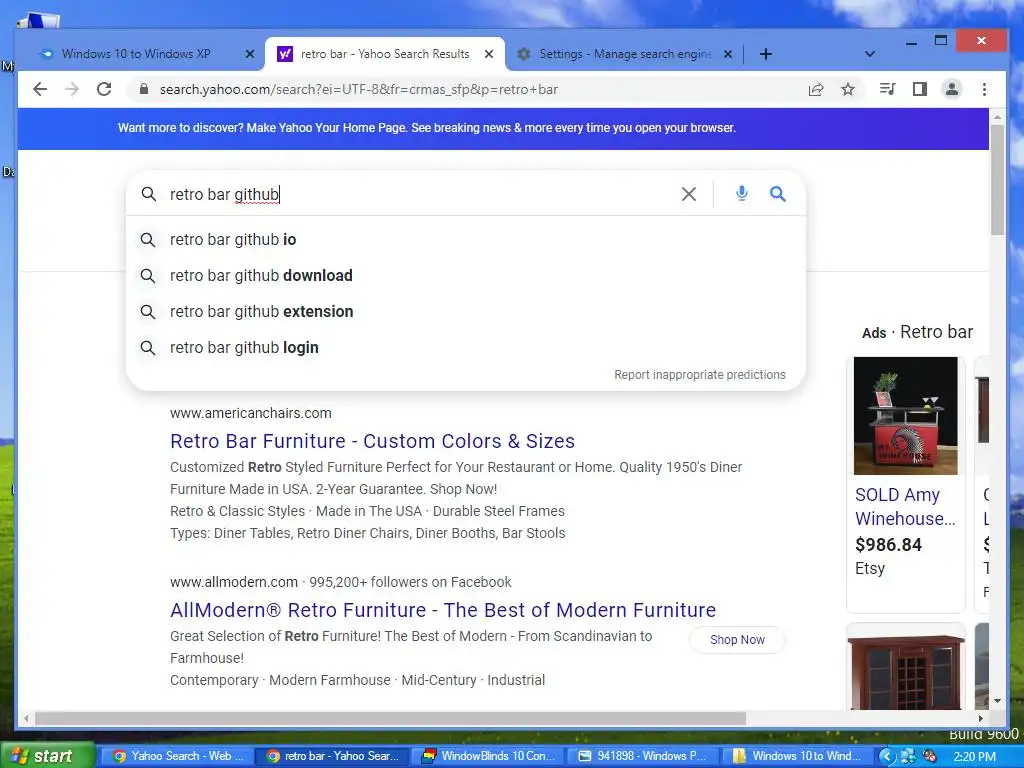Image resolution: width=1024 pixels, height=768 pixels.
Task: Switch to Settings - Manage search engines tab
Action: pyautogui.click(x=625, y=54)
